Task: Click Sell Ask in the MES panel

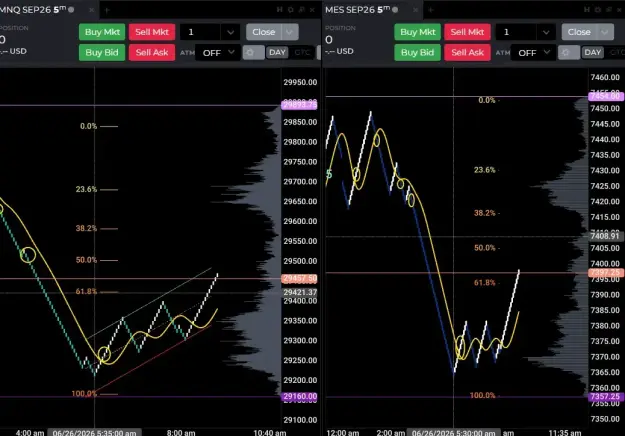Action: coord(467,52)
